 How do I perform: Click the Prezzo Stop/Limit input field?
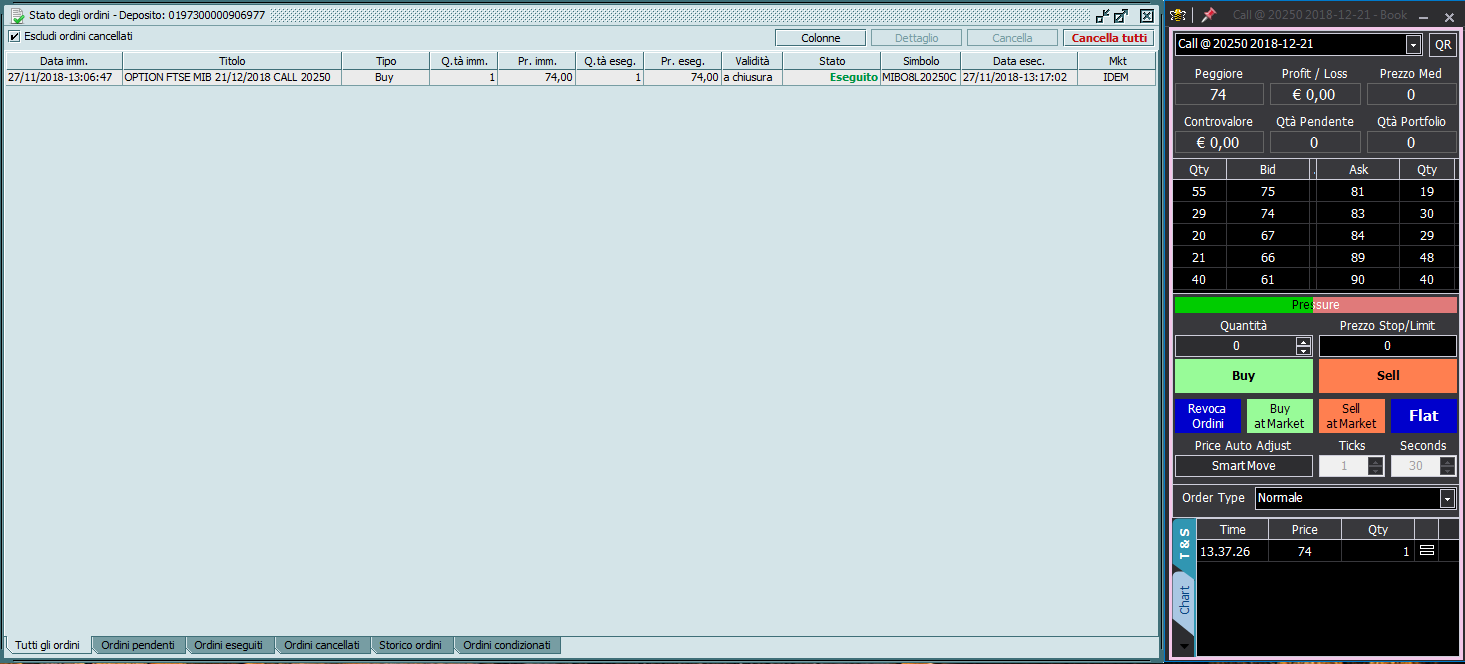tap(1387, 346)
